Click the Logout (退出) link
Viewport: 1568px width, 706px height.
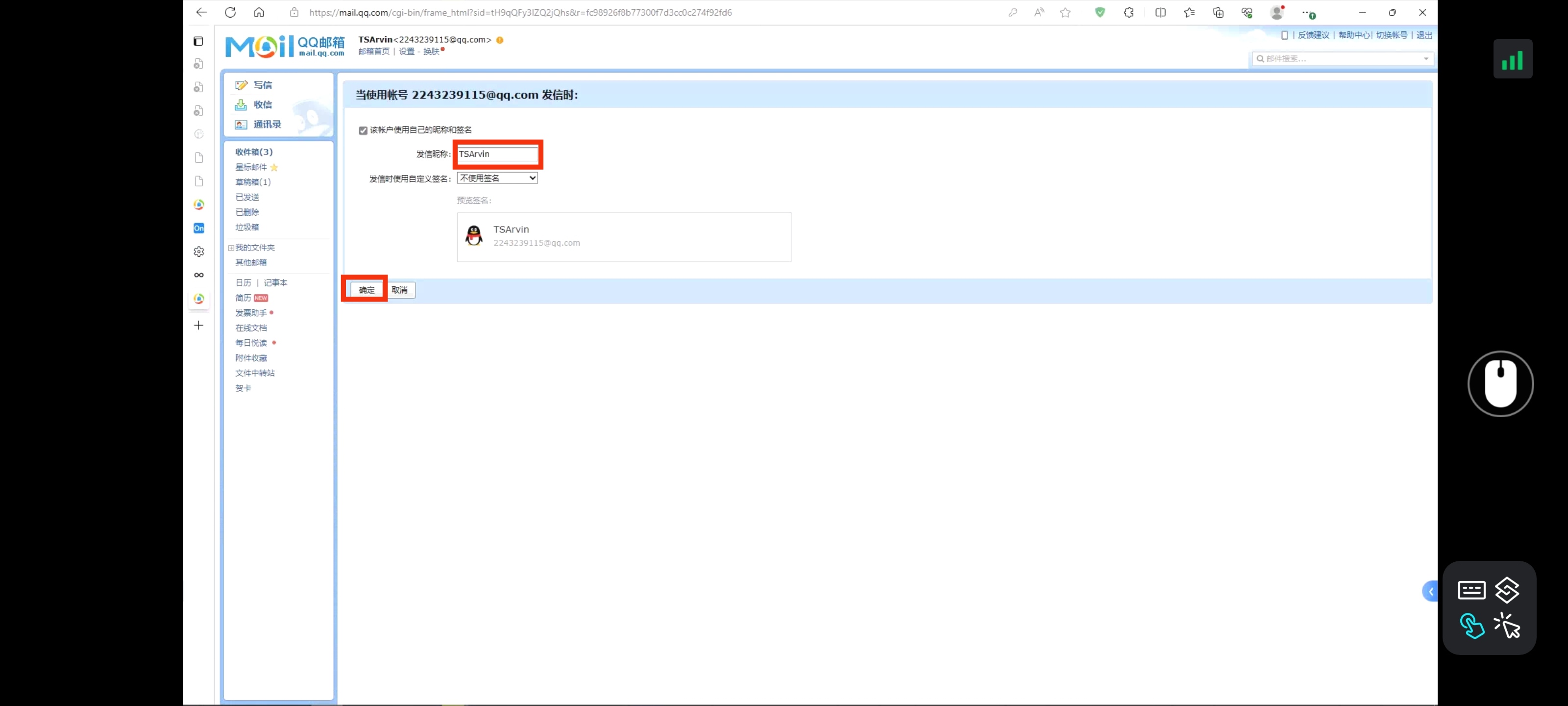tap(1424, 35)
